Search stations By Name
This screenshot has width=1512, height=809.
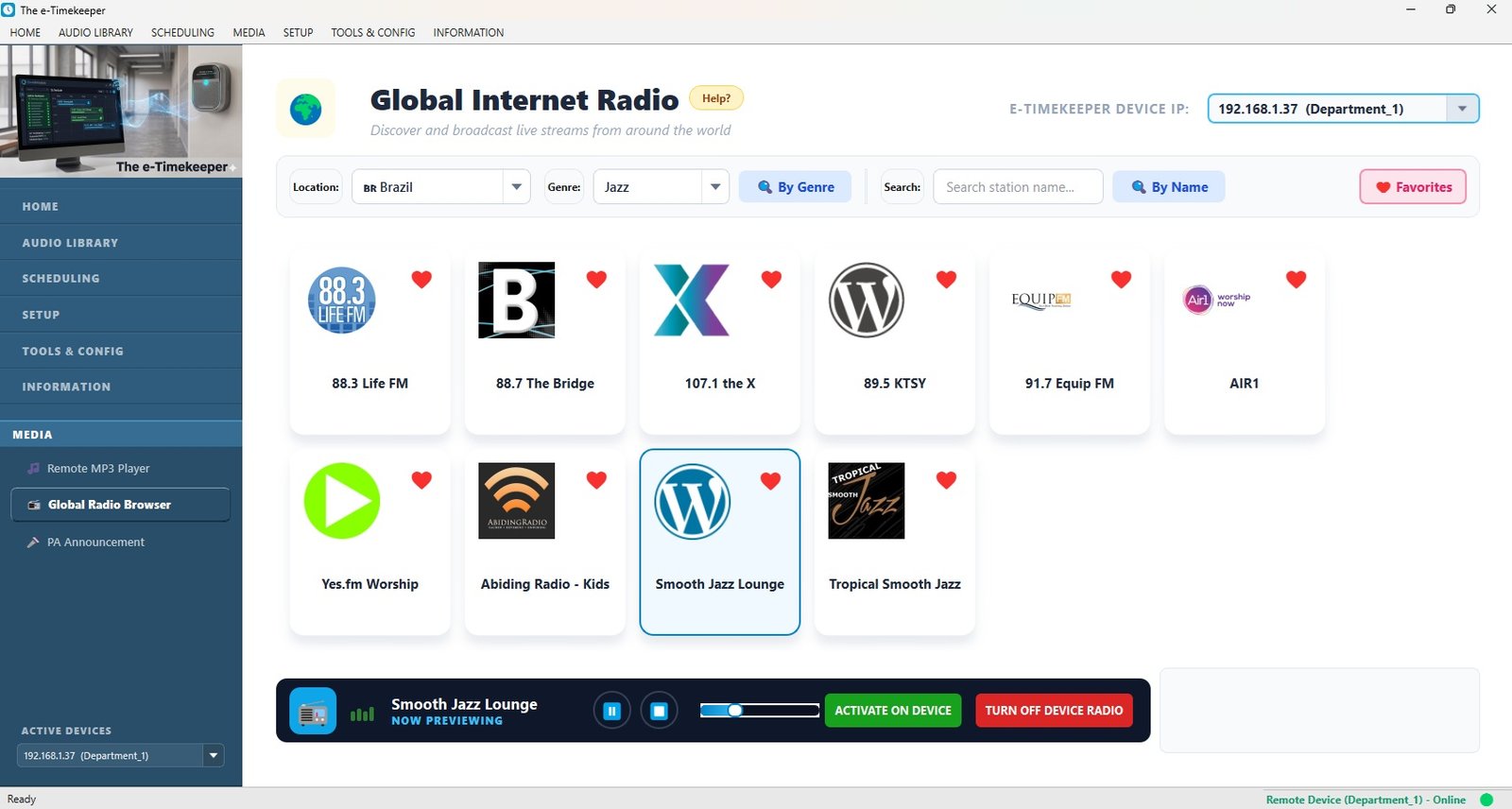coord(1169,187)
